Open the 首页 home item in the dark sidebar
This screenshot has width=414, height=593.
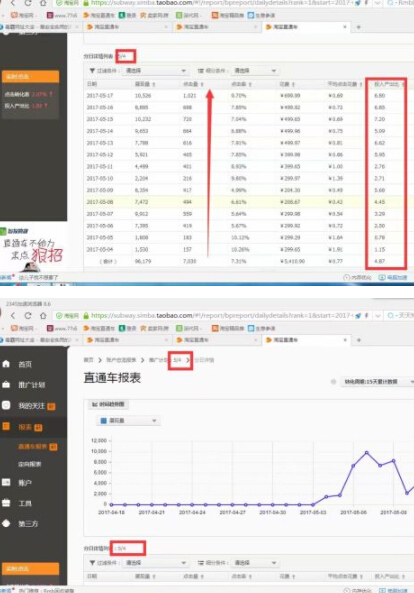click(x=25, y=365)
